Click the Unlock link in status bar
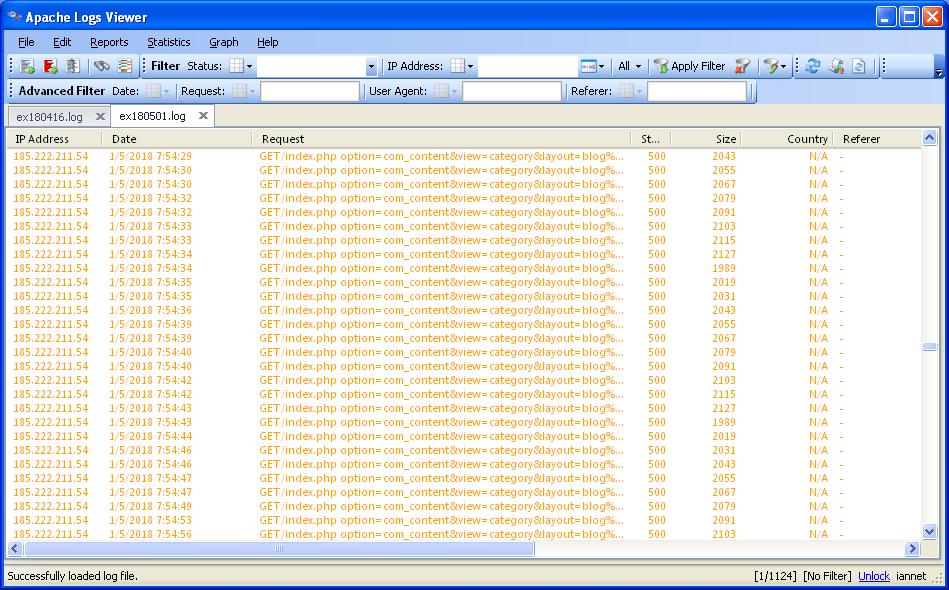949x590 pixels. (874, 576)
